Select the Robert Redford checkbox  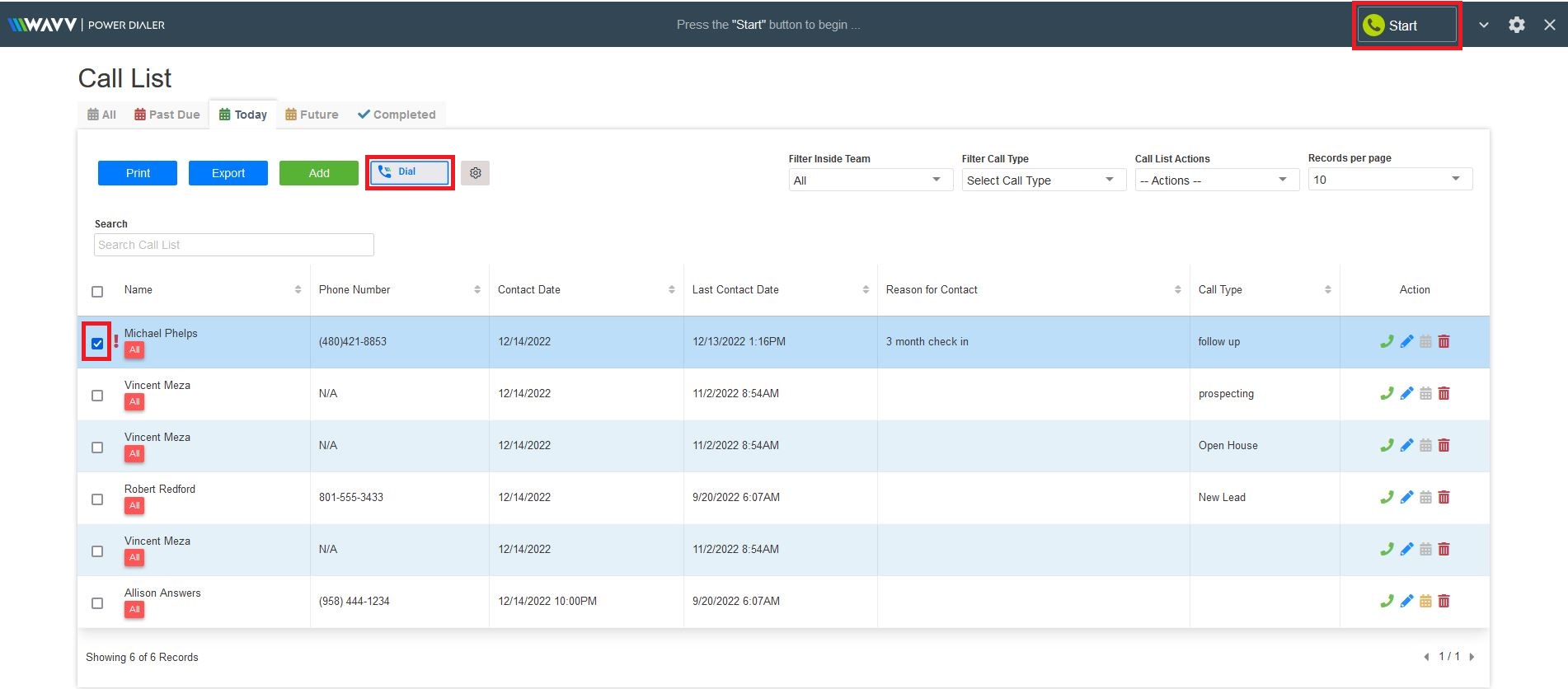pyautogui.click(x=97, y=499)
